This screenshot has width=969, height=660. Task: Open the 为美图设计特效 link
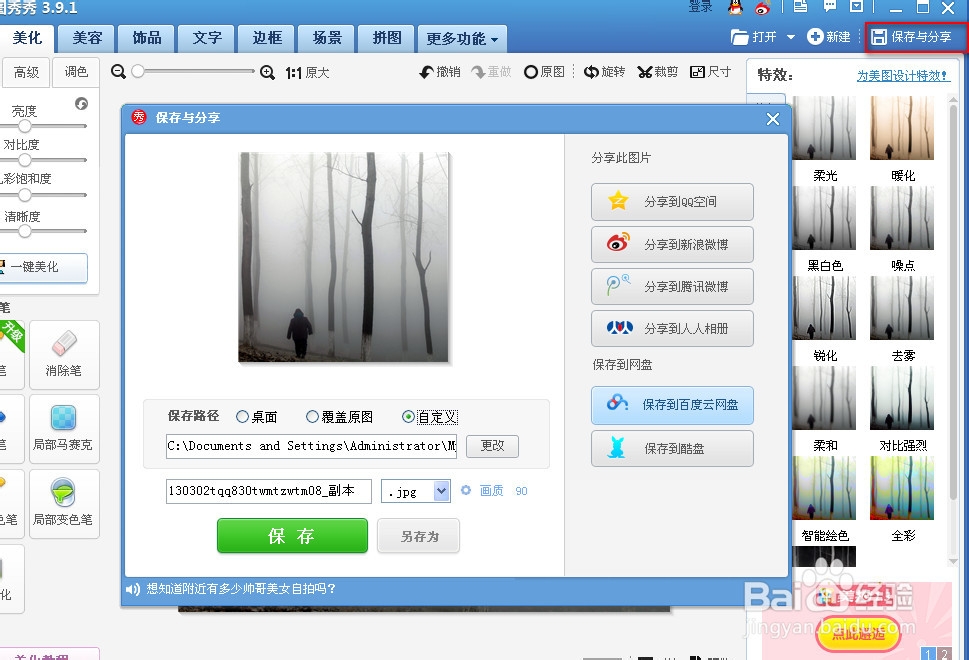pyautogui.click(x=903, y=75)
